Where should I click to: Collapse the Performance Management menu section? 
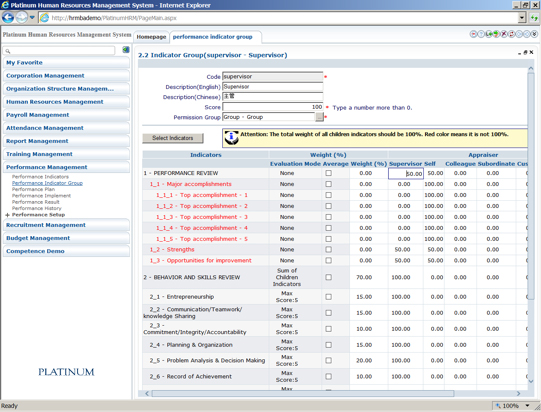(x=66, y=167)
